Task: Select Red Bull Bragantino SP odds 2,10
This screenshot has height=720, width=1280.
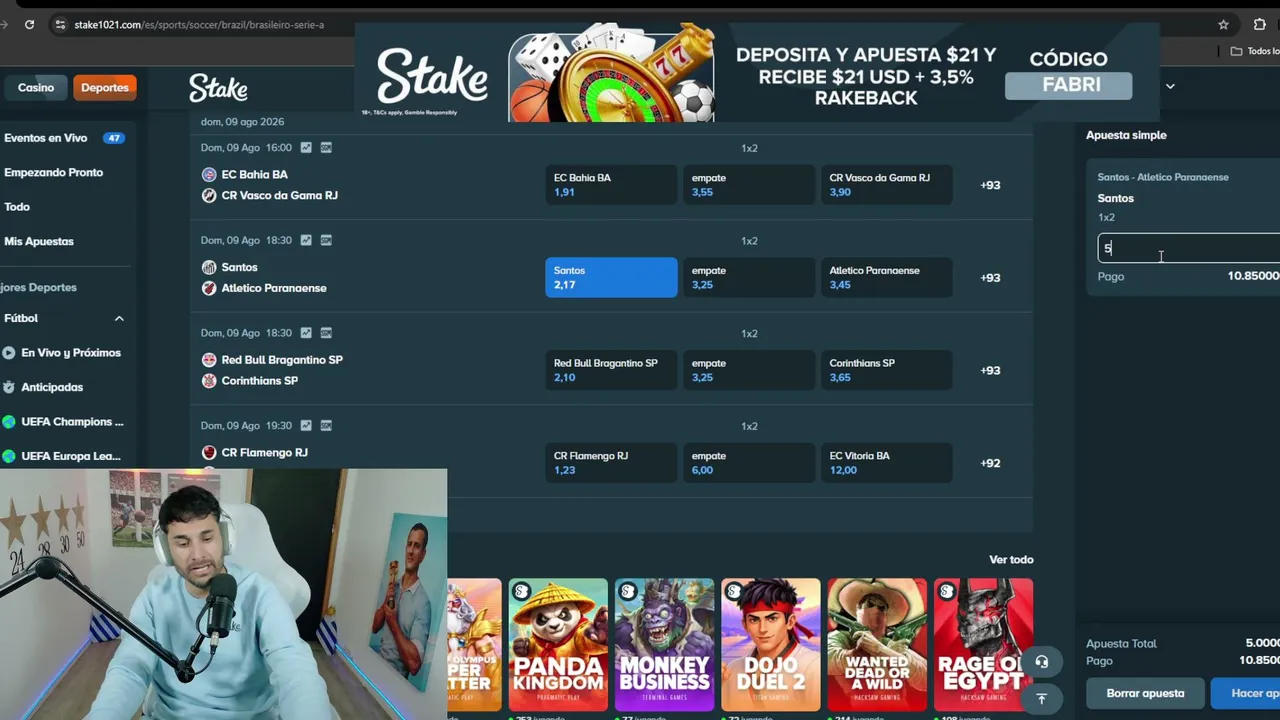Action: (611, 370)
